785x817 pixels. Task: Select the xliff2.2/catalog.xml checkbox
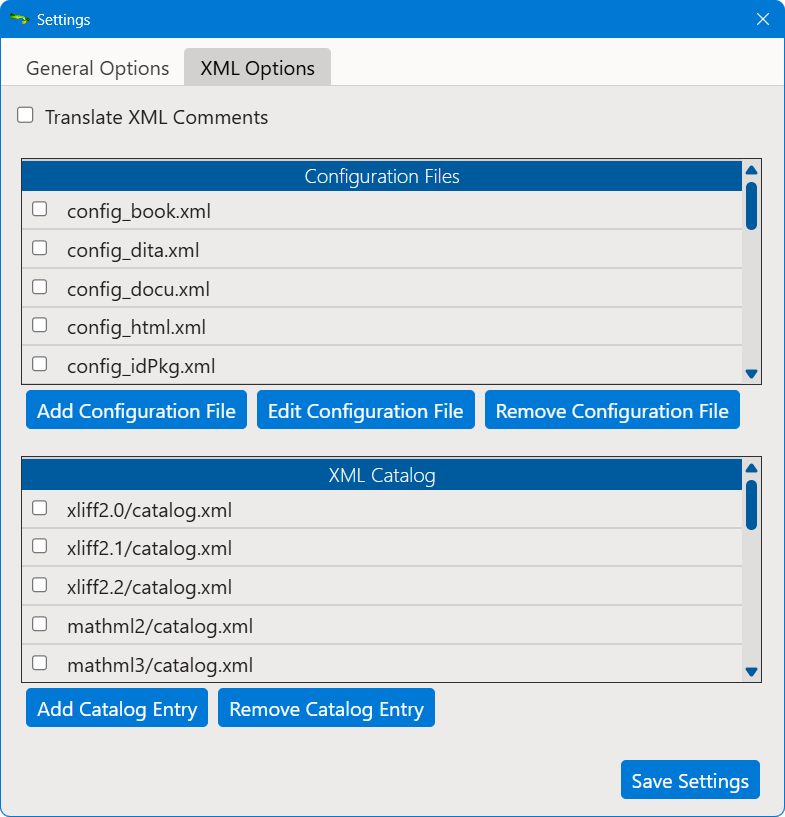(x=40, y=585)
